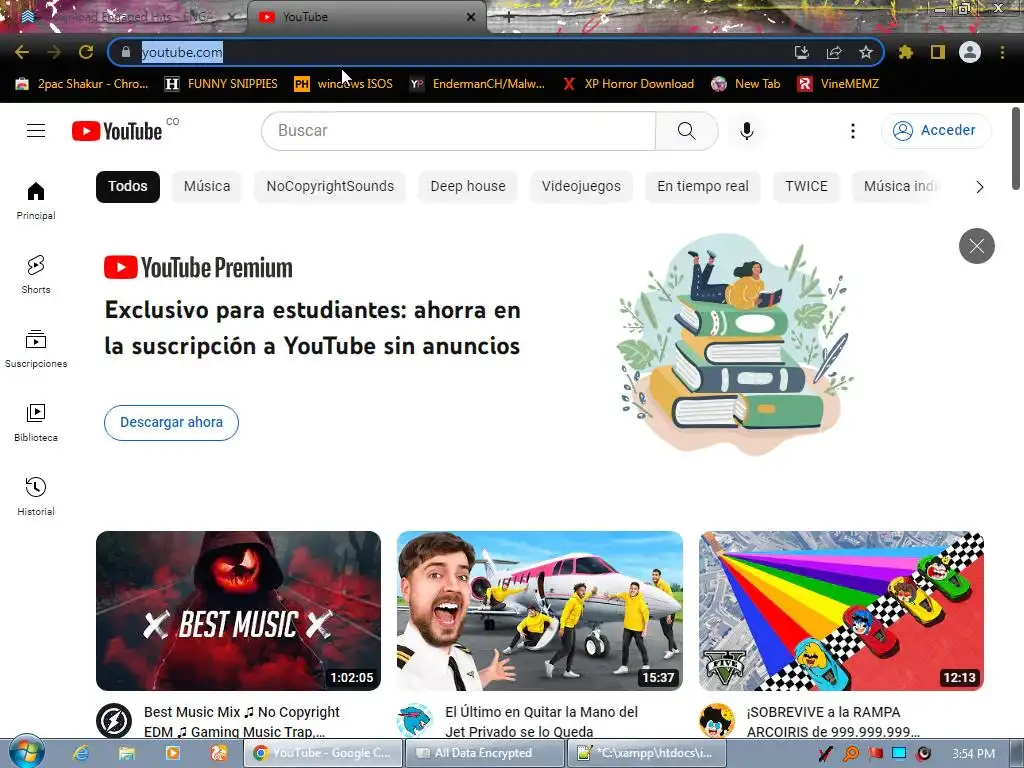This screenshot has width=1024, height=768.
Task: Open New Tab bookmark
Action: 745,84
